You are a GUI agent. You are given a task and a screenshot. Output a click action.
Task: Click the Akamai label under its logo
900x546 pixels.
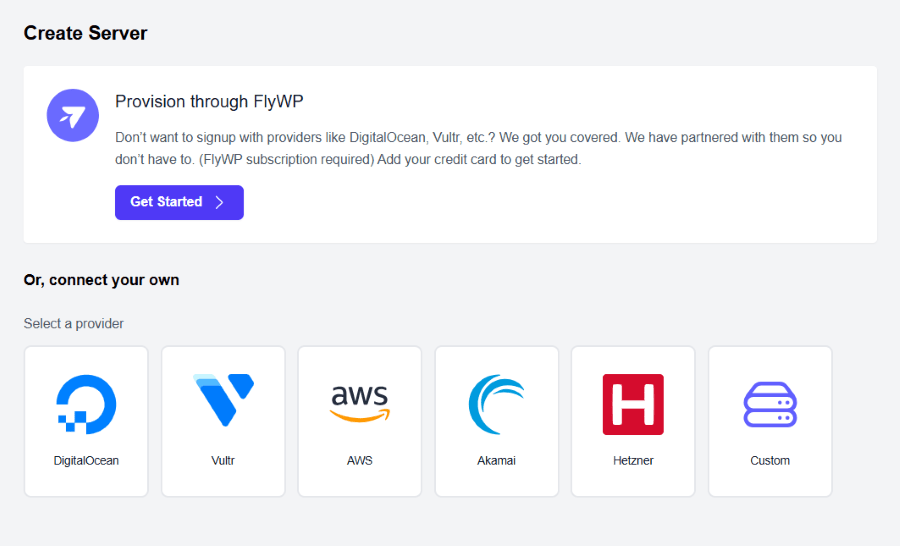(496, 460)
